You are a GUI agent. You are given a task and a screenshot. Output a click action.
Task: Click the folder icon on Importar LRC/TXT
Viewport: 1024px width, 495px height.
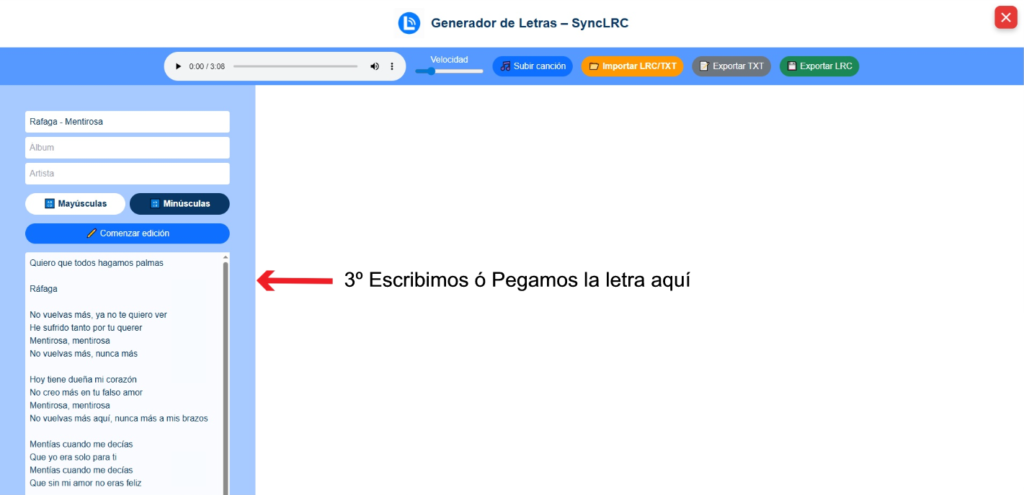(x=593, y=66)
